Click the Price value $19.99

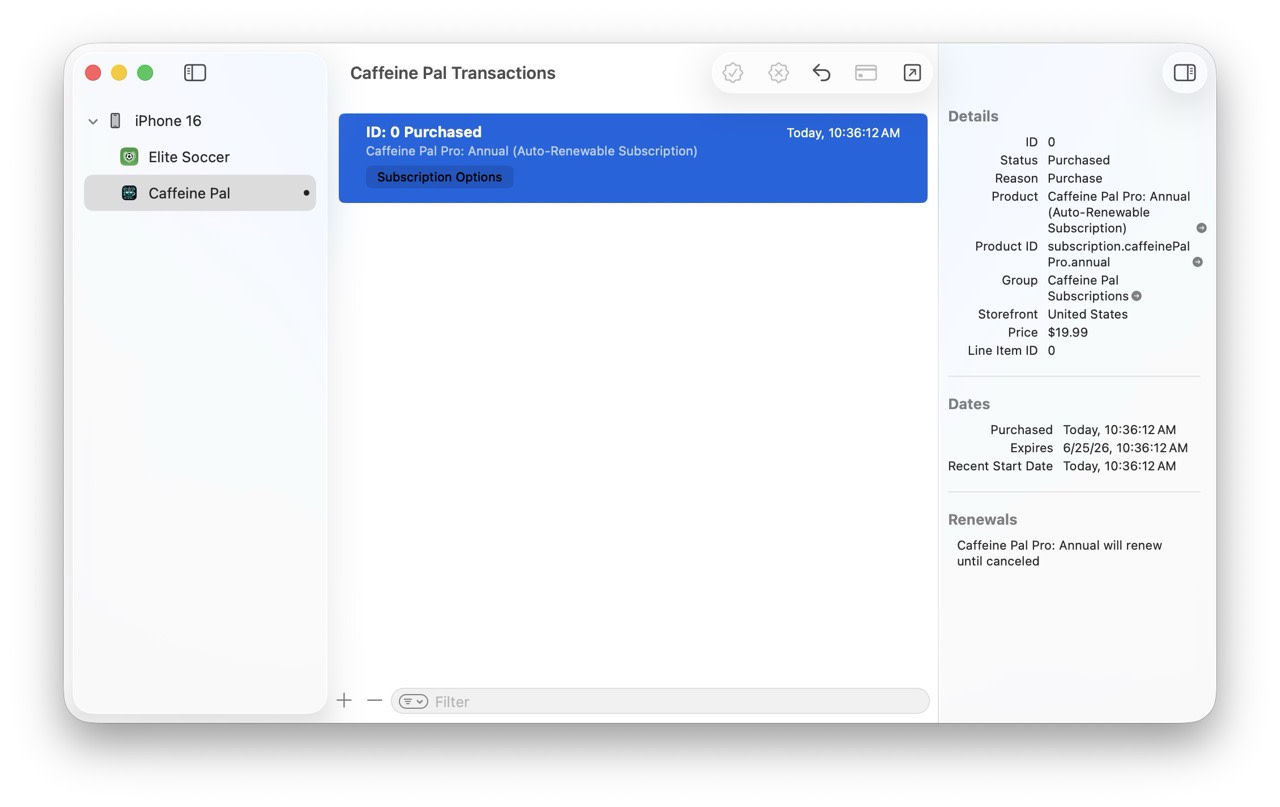1067,332
